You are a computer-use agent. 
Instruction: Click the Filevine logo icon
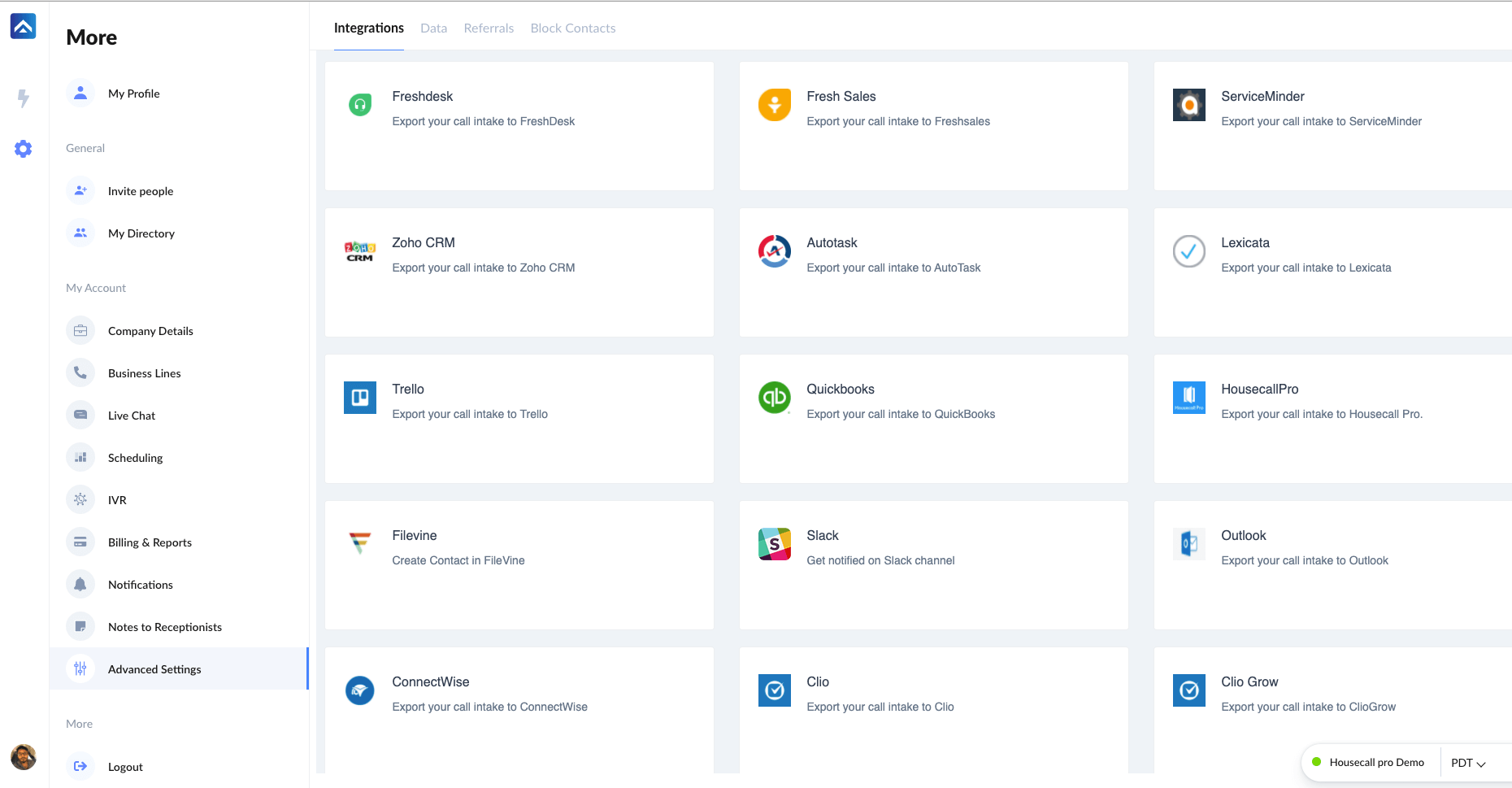click(x=360, y=542)
